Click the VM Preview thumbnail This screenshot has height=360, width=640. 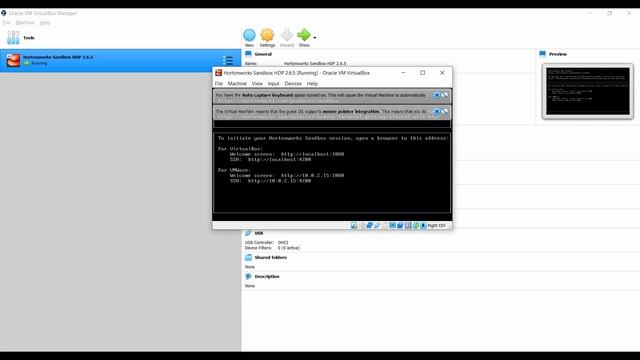click(588, 91)
